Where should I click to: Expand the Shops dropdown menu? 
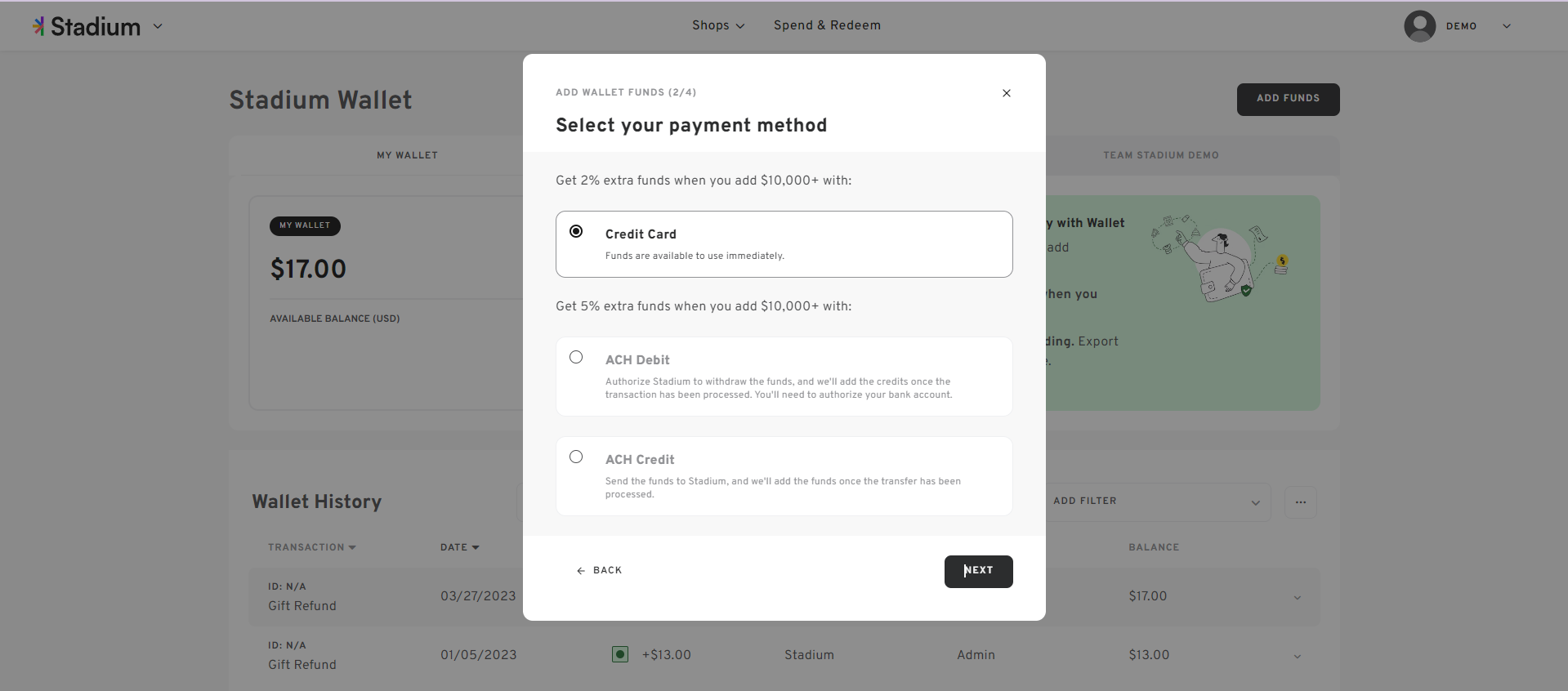718,25
